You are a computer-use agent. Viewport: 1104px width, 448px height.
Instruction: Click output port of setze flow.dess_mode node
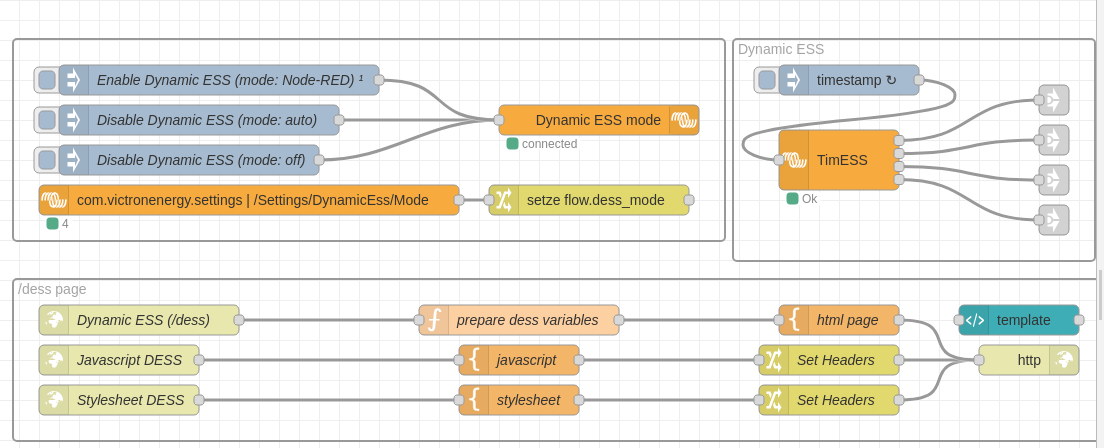pyautogui.click(x=689, y=200)
